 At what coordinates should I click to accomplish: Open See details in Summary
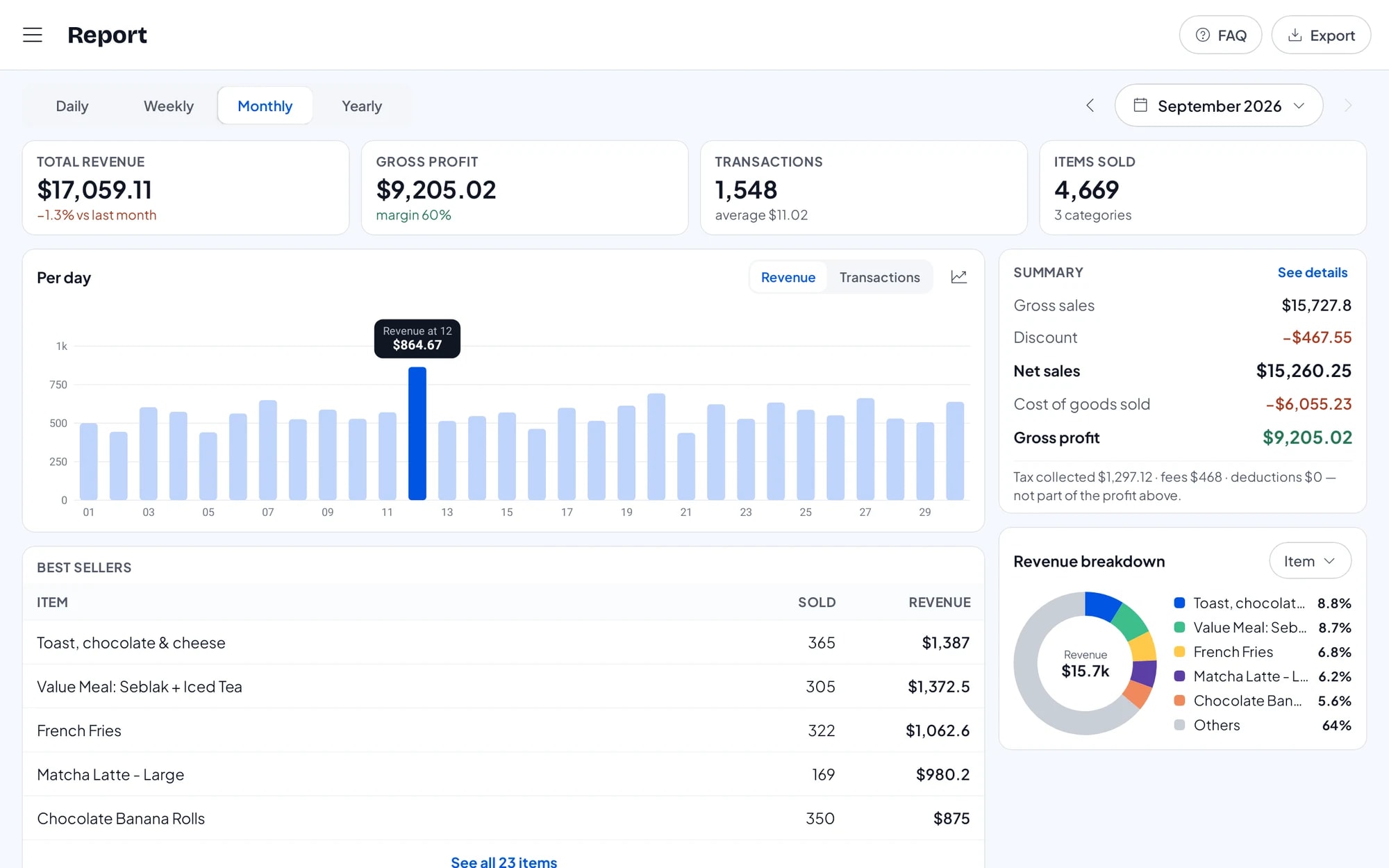[1312, 272]
